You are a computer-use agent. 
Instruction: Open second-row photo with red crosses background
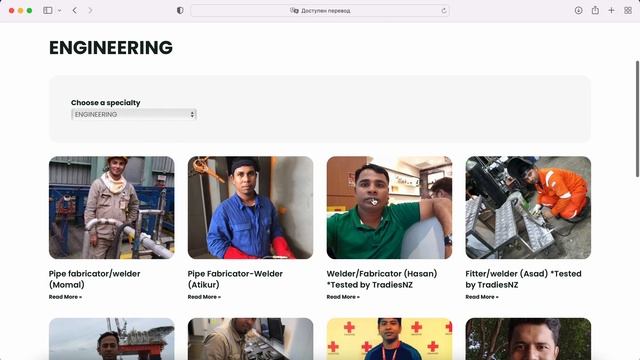pyautogui.click(x=389, y=339)
